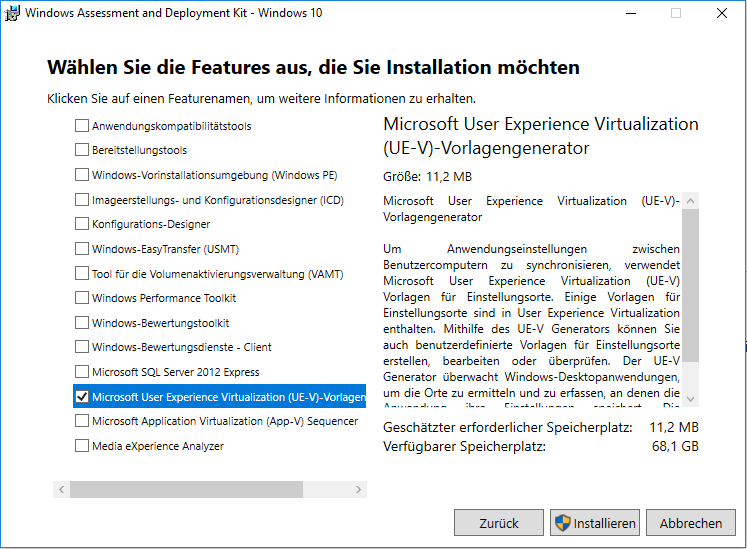Viewport: 747px width, 549px height.
Task: Check Imageerstellungs- und Konfigurationsdesigner (ICD) box
Action: click(x=82, y=199)
